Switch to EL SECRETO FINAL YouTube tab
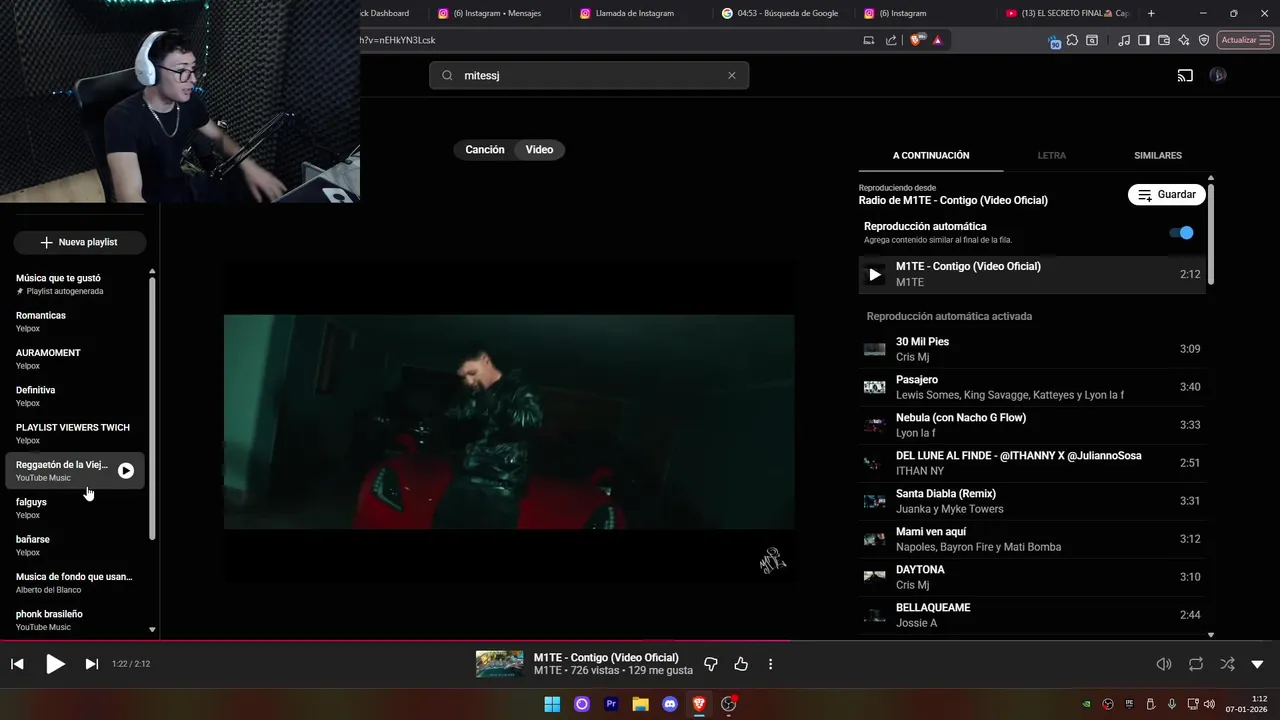Viewport: 1280px width, 720px height. coord(1069,13)
